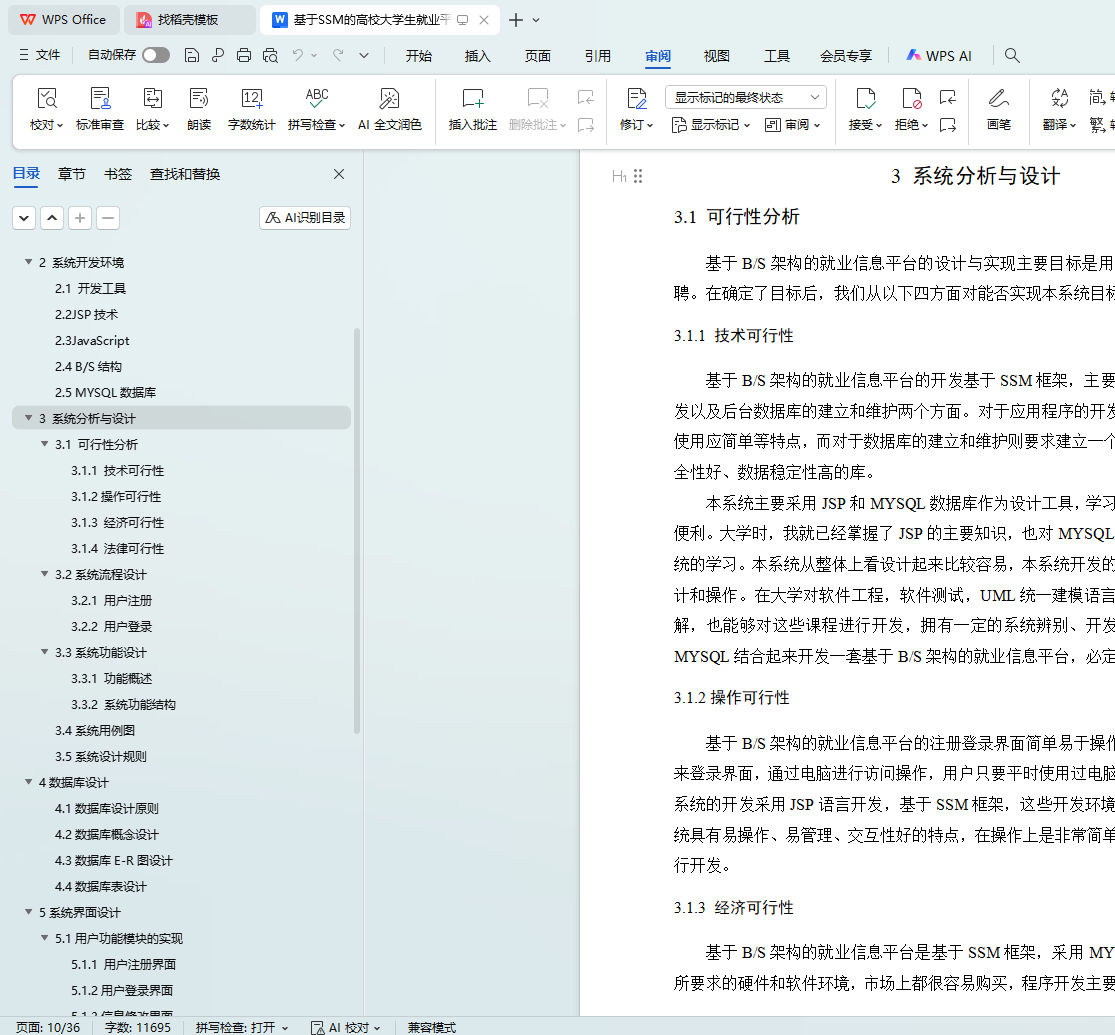Collapse the 5 系统界面设计 outline section
This screenshot has width=1115, height=1035.
pos(29,912)
